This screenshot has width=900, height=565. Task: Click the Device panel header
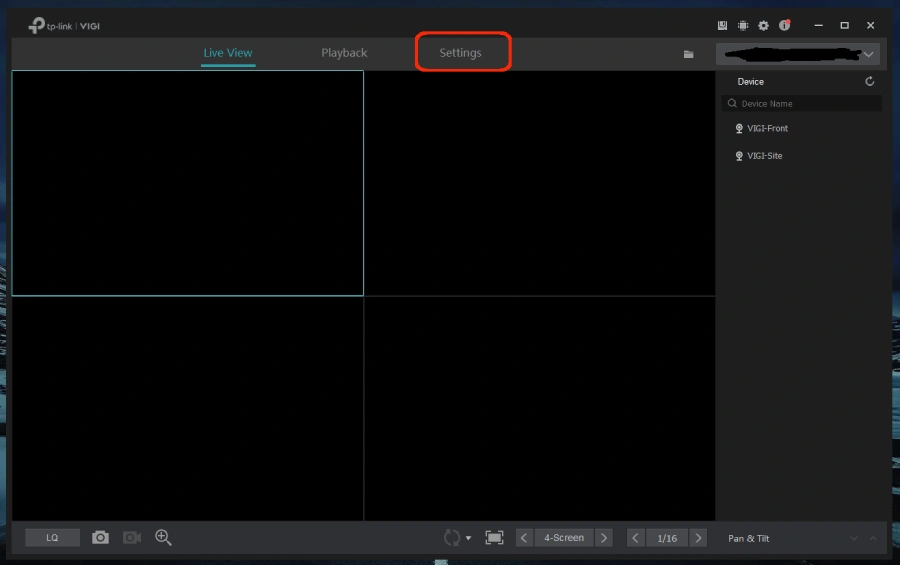pyautogui.click(x=751, y=82)
